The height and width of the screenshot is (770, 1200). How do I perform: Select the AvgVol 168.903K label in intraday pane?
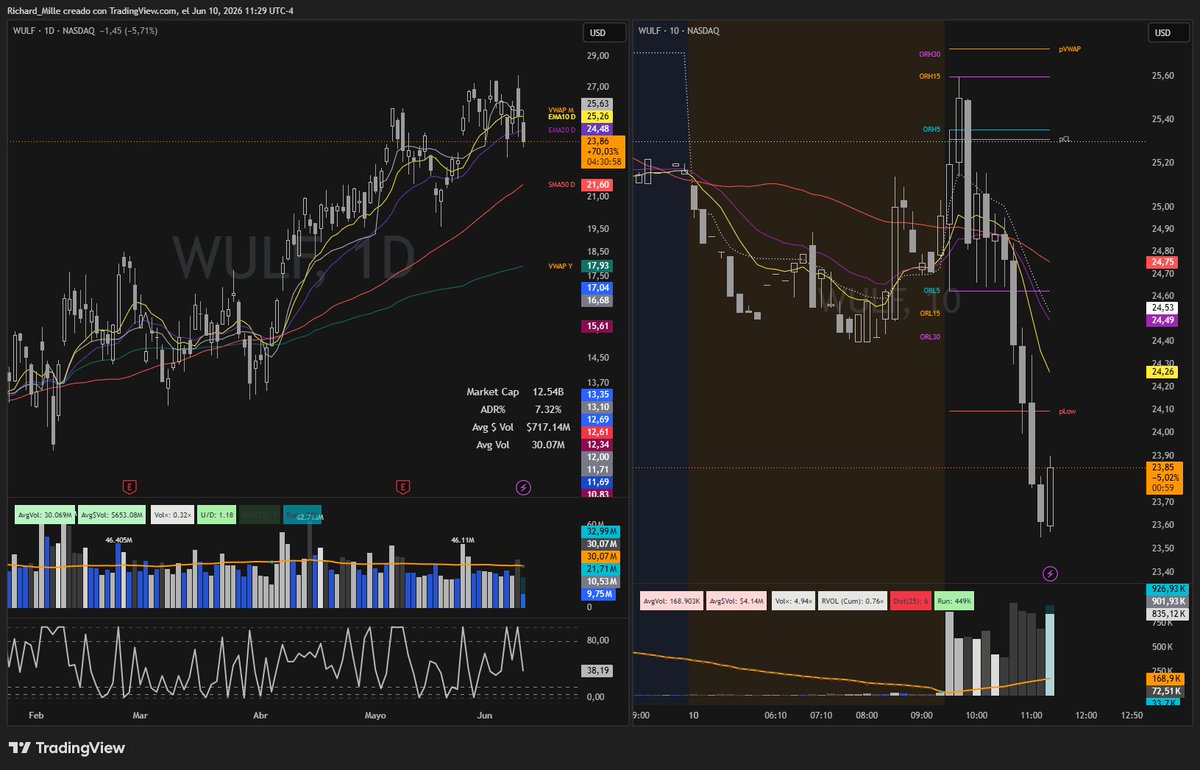(x=671, y=602)
